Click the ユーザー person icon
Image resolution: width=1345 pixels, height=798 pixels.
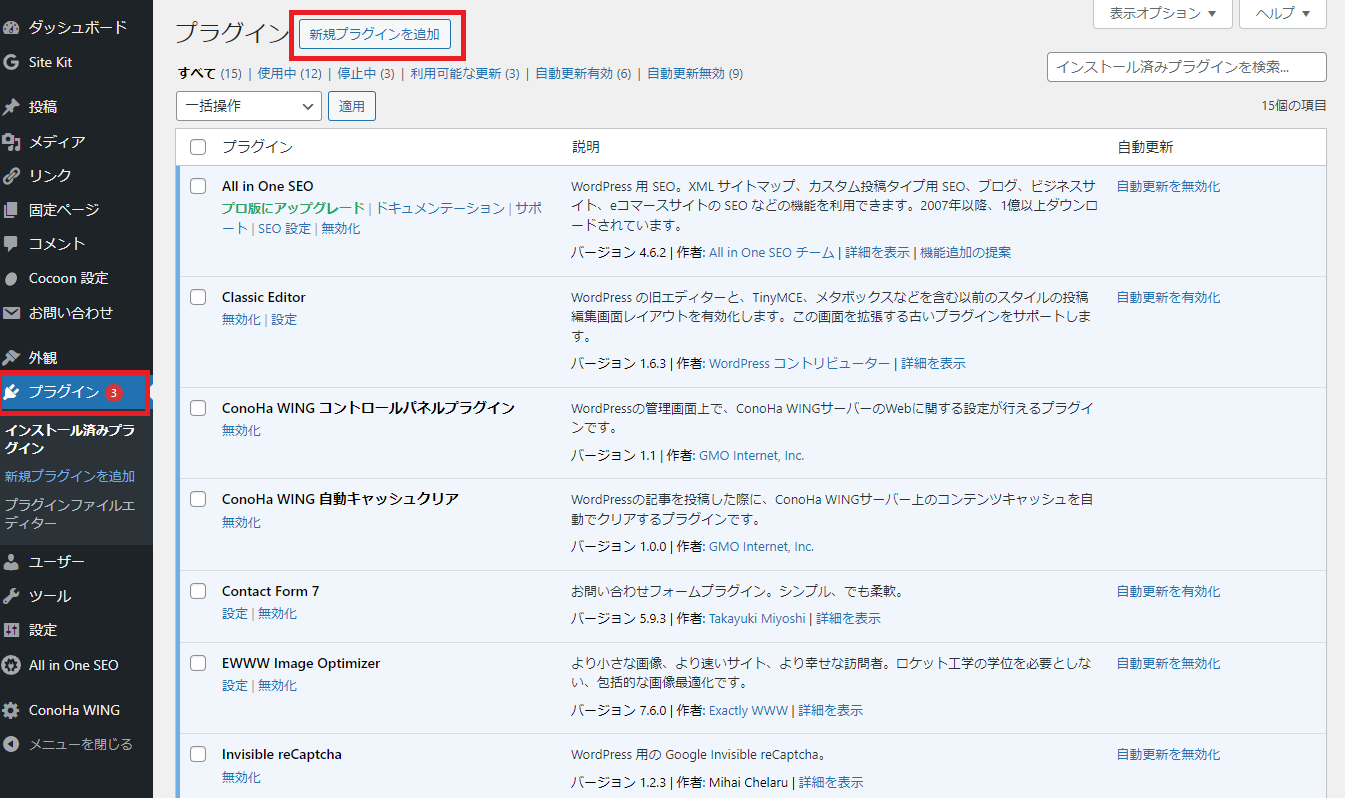click(x=12, y=562)
